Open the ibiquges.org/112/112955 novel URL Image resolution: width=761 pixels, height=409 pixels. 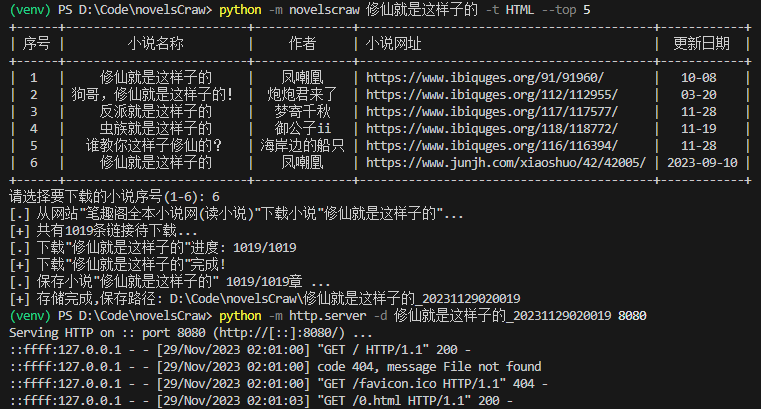click(x=492, y=95)
